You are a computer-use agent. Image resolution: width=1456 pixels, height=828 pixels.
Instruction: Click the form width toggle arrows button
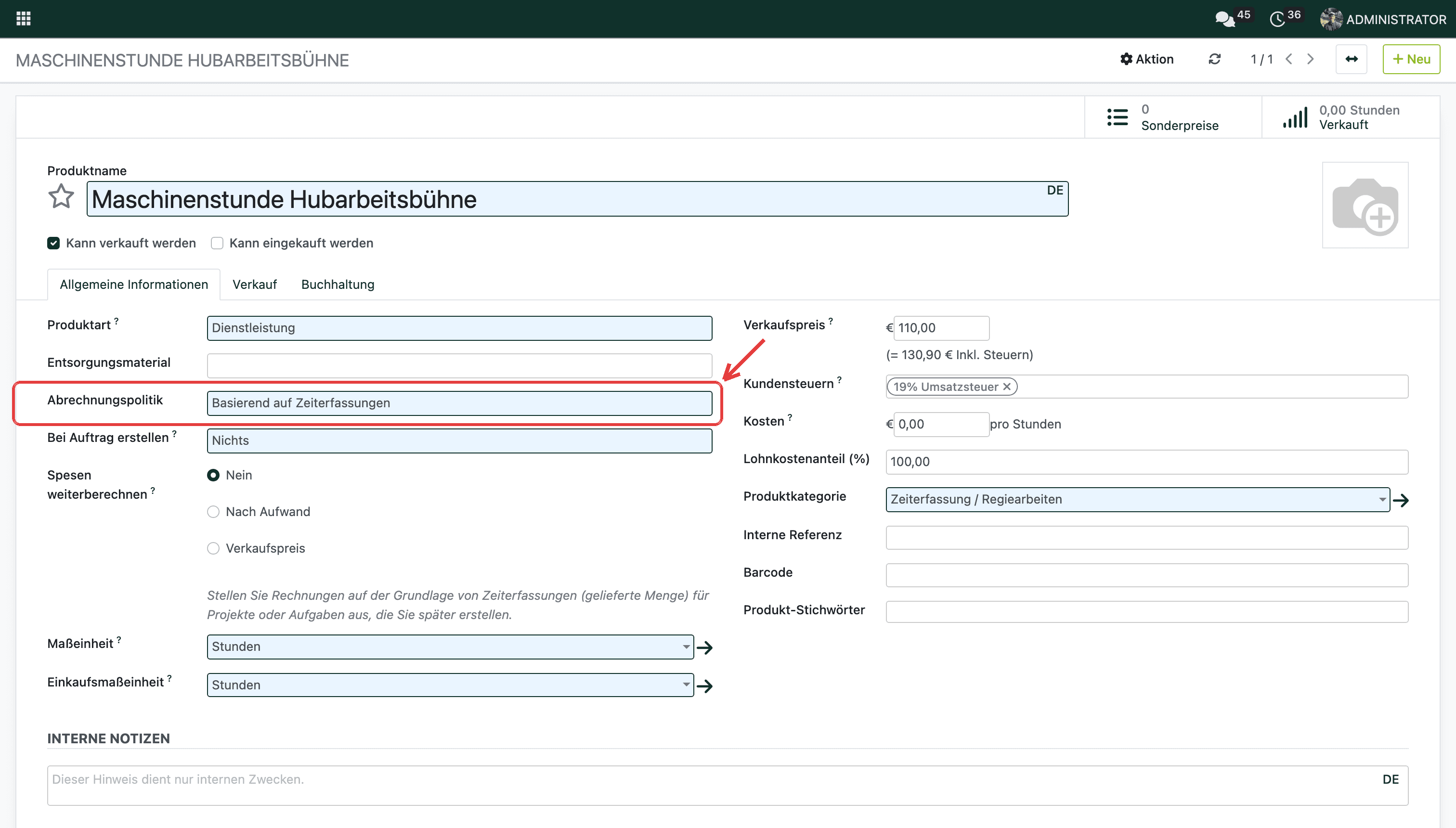click(1352, 59)
